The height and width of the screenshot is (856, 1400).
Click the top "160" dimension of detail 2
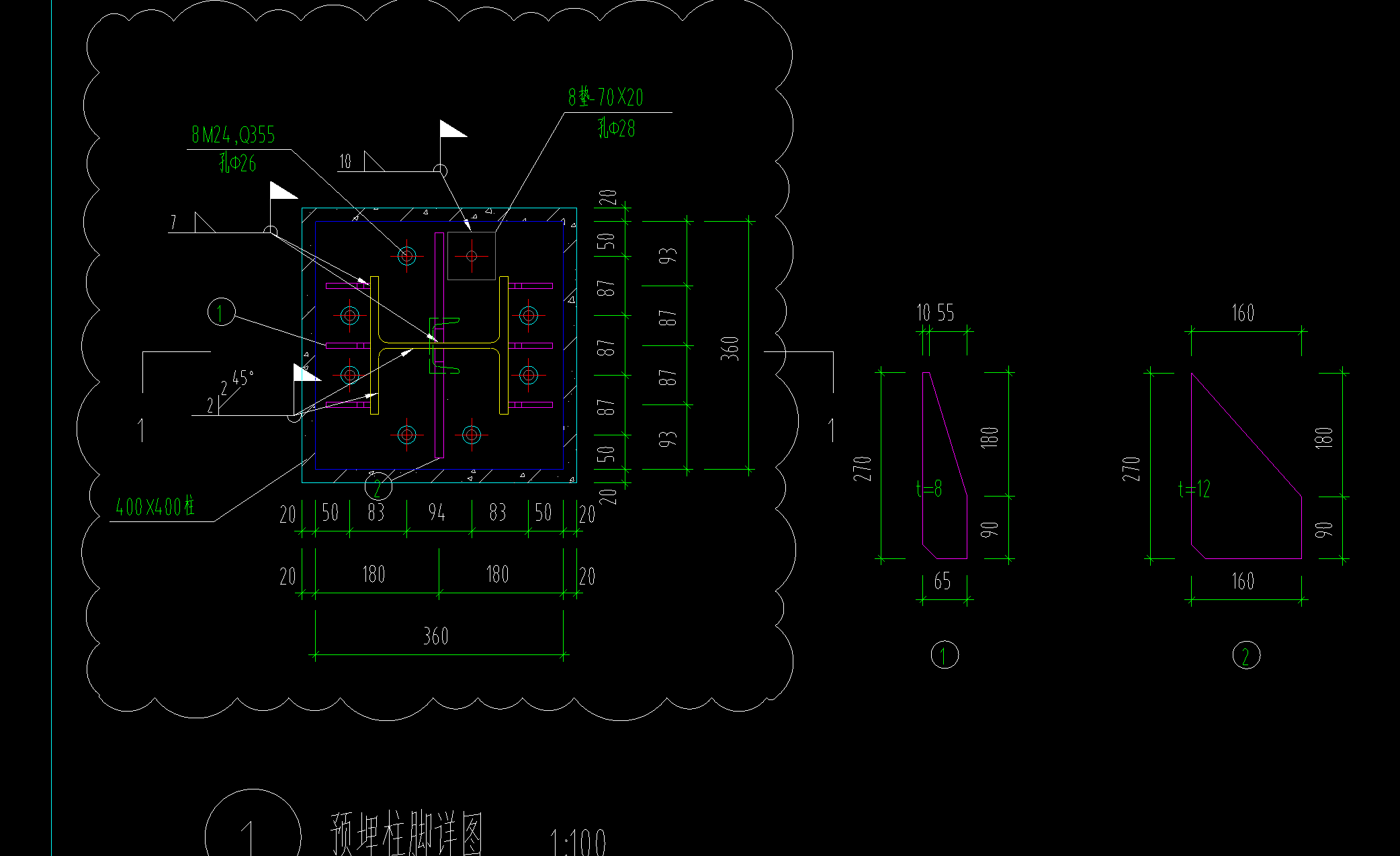tap(1243, 312)
